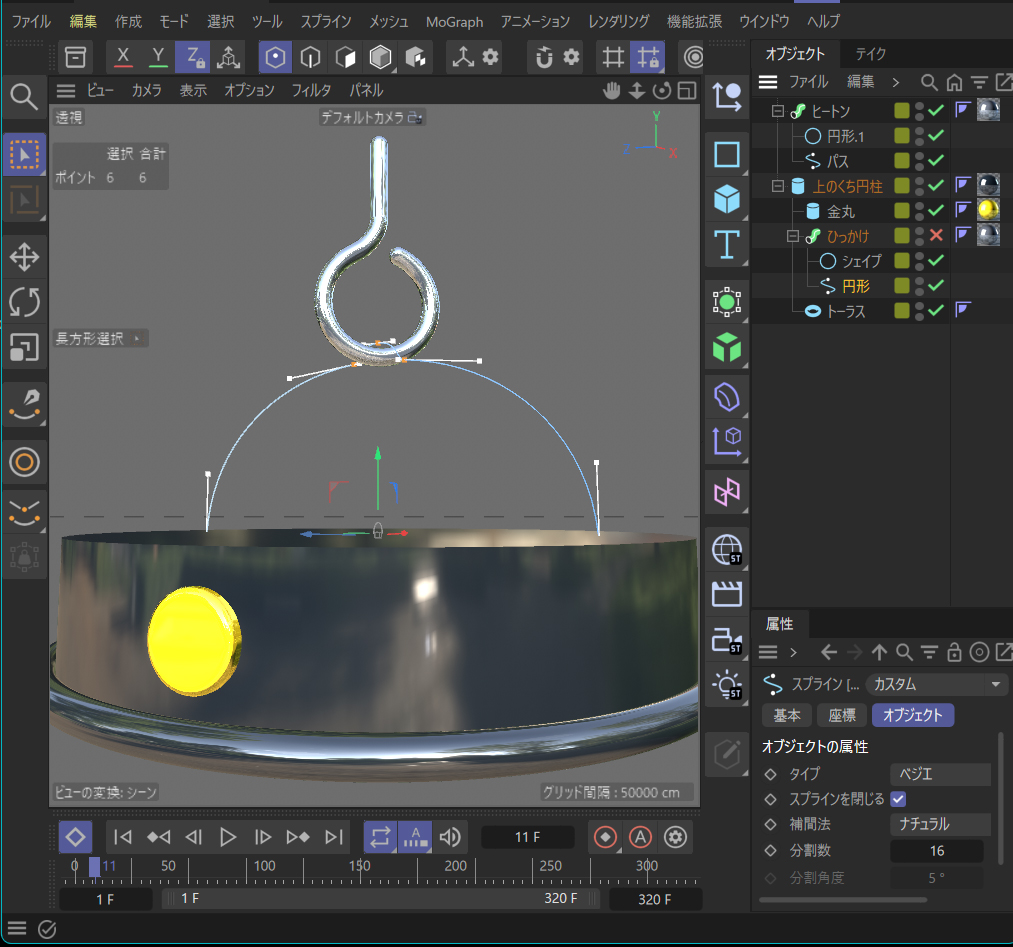Click the Cube primitive icon
1013x947 pixels.
tap(727, 200)
